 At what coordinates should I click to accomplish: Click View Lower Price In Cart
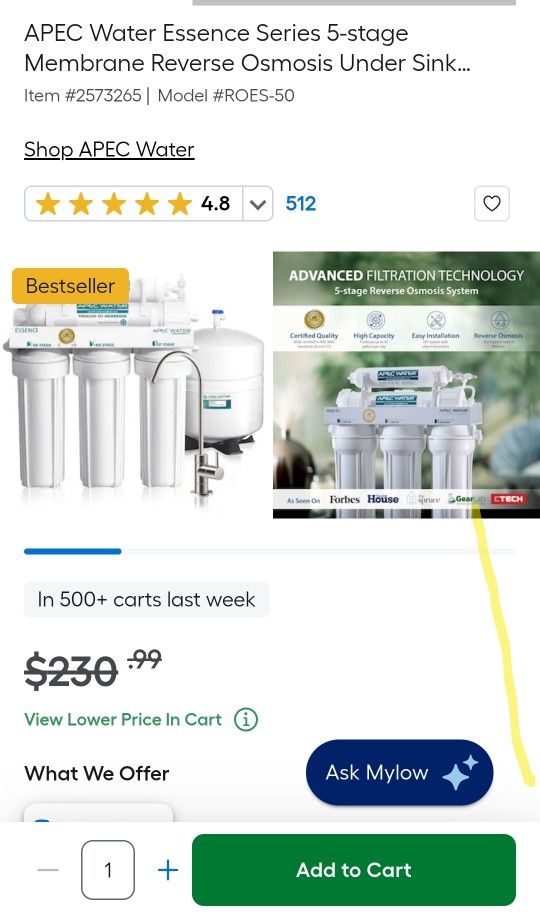pos(123,719)
